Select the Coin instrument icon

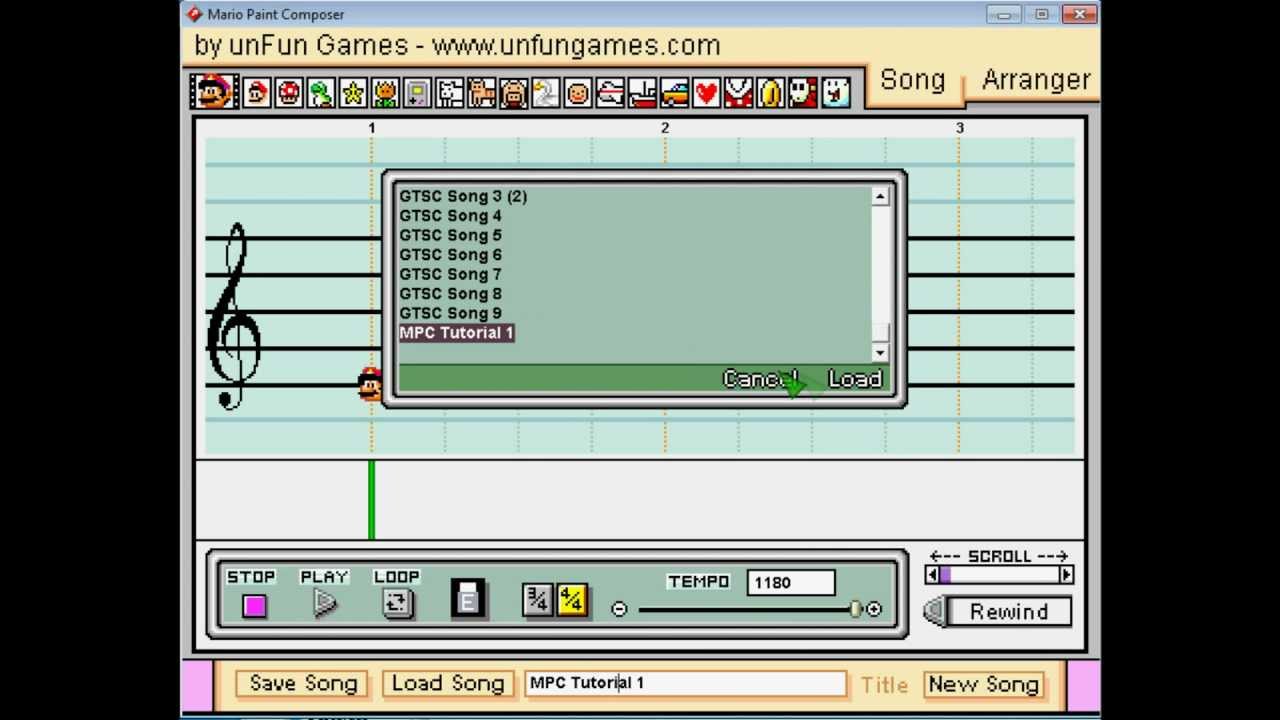pyautogui.click(x=771, y=94)
